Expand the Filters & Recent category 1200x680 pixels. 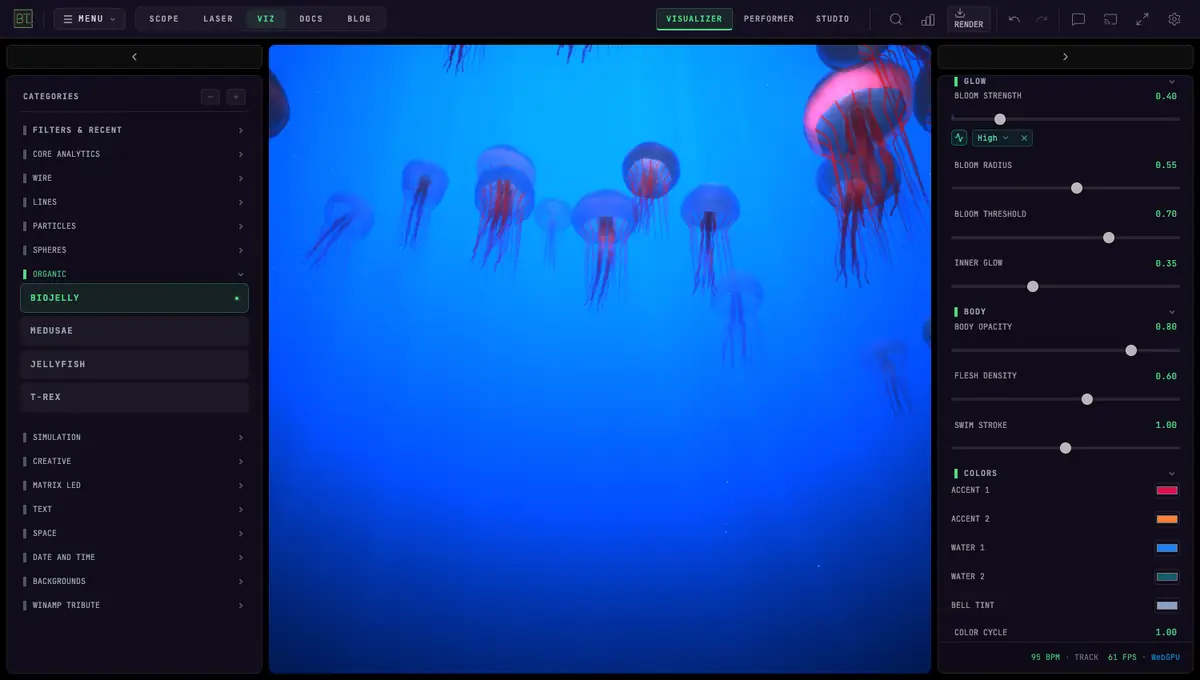134,130
